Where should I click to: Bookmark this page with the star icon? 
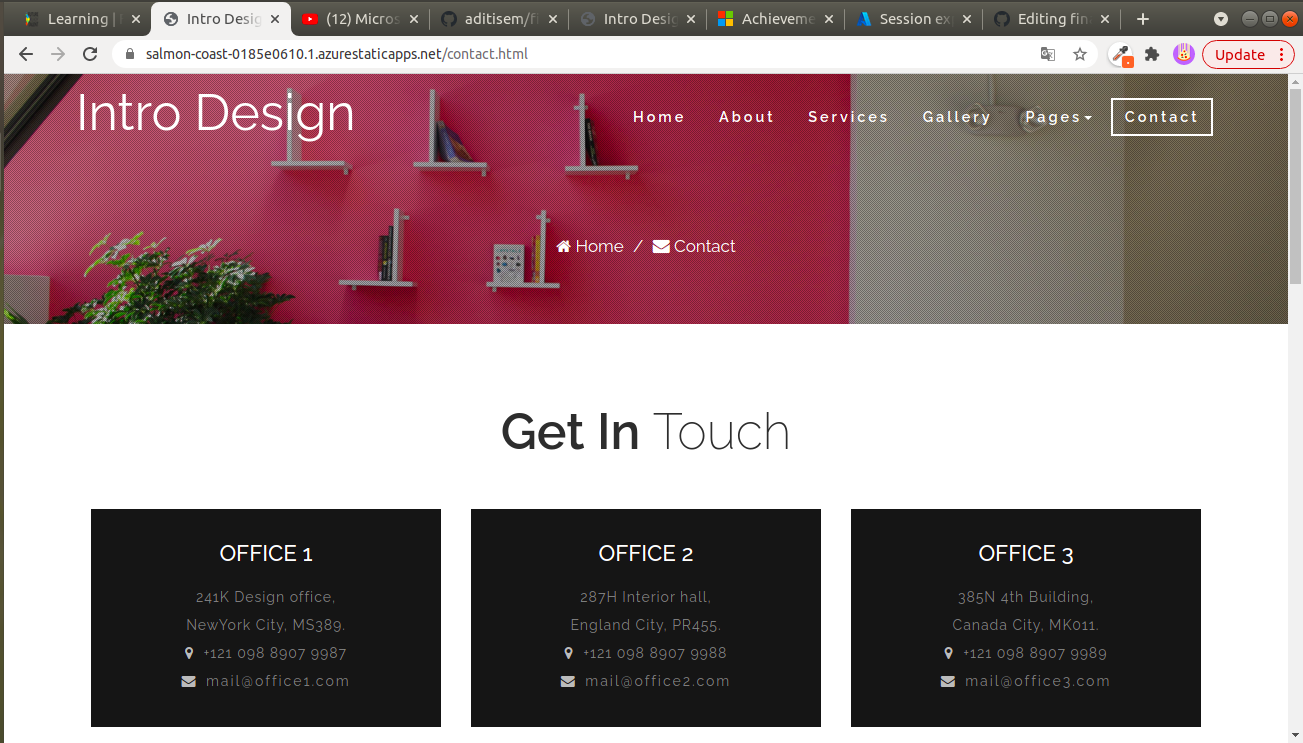[x=1080, y=54]
